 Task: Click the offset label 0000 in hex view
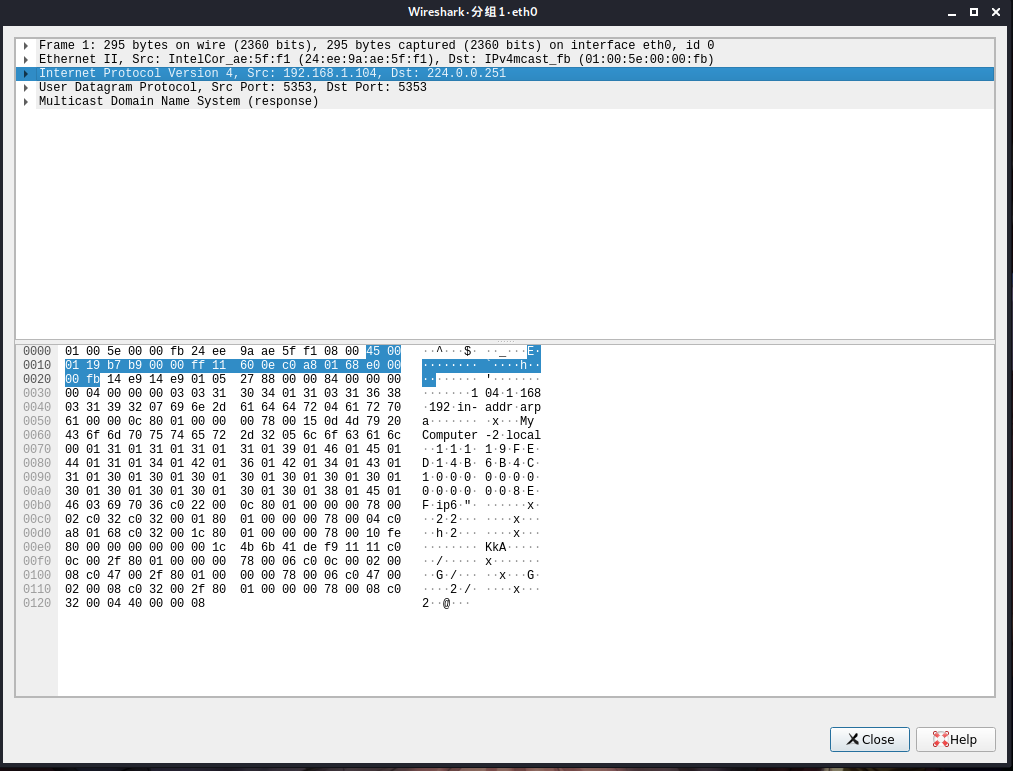[x=37, y=351]
